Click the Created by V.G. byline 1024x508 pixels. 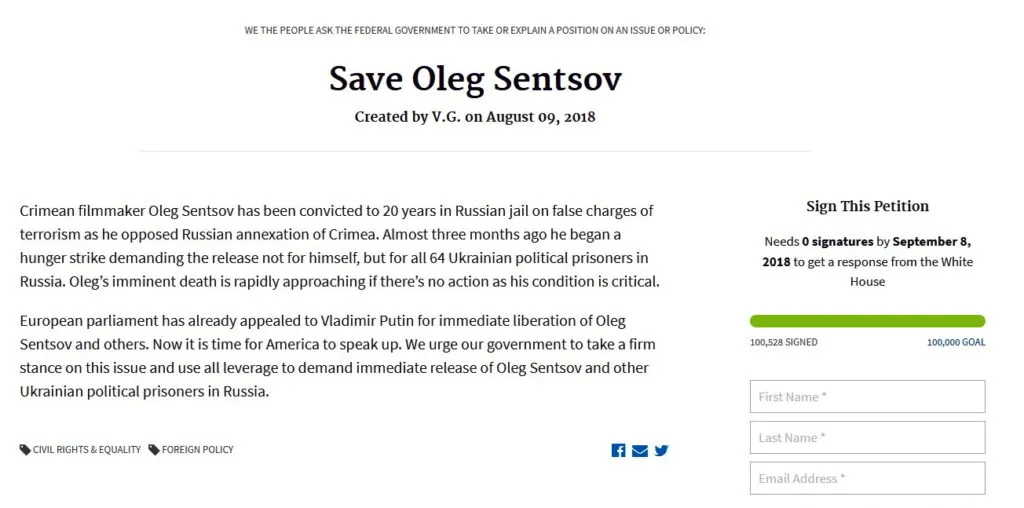(x=475, y=118)
